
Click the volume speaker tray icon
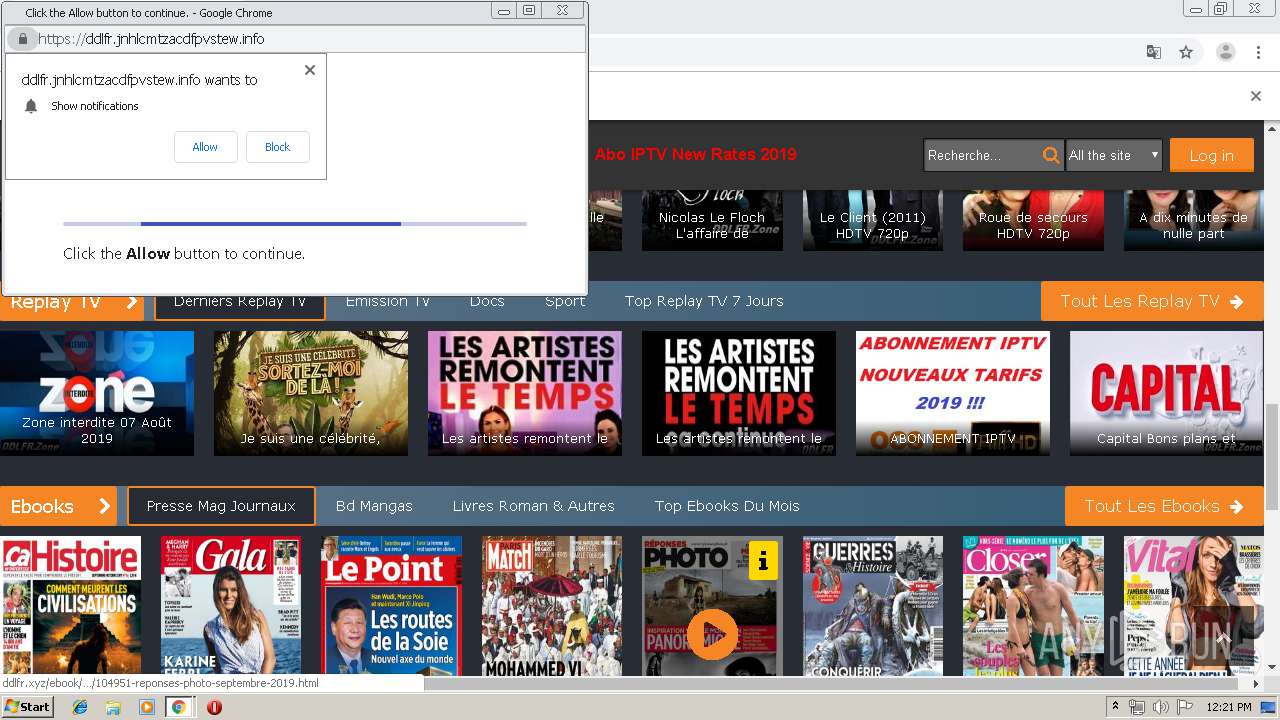(x=1160, y=707)
